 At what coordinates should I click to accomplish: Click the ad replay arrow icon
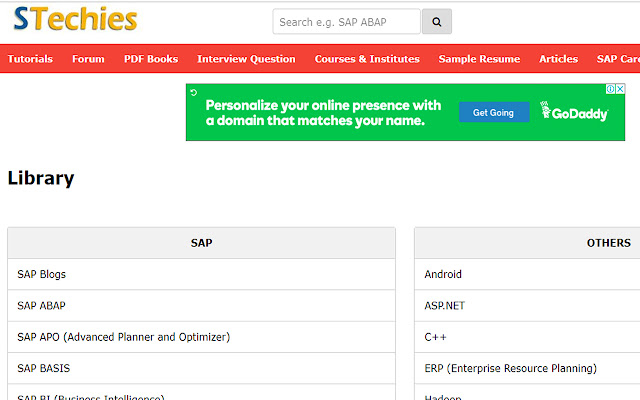coord(193,92)
